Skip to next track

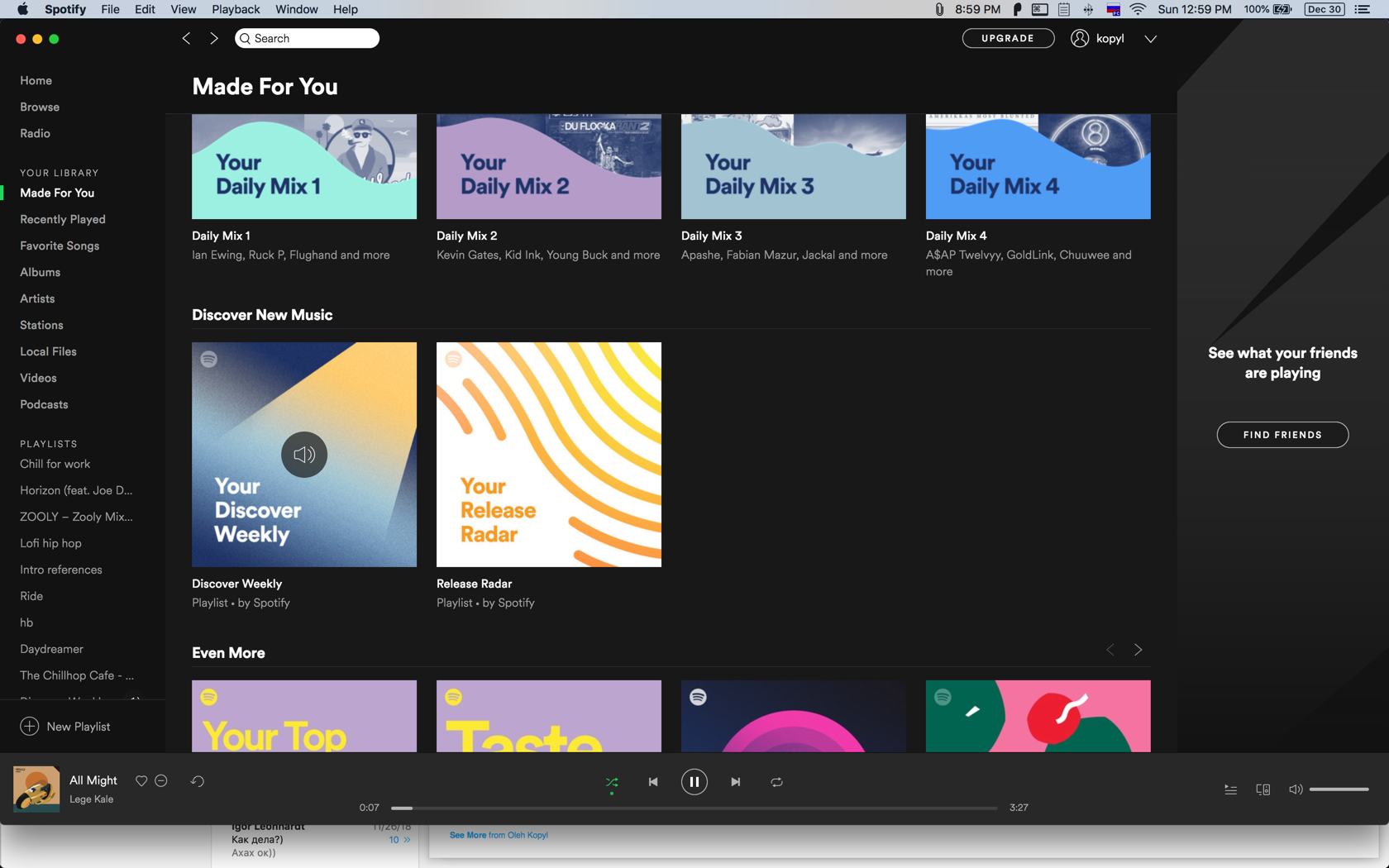[x=736, y=782]
